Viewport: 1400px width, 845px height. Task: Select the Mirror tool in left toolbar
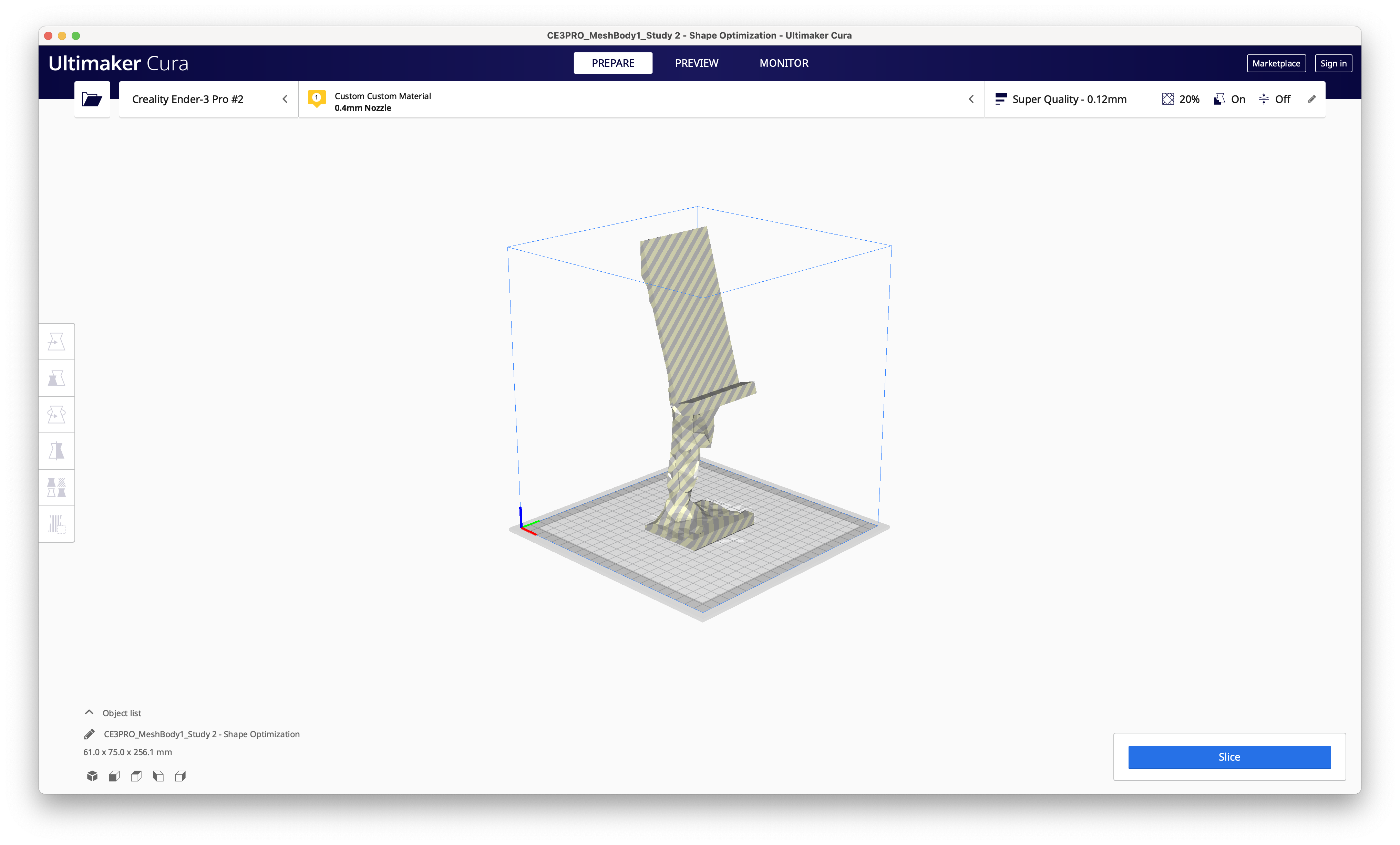tap(56, 451)
